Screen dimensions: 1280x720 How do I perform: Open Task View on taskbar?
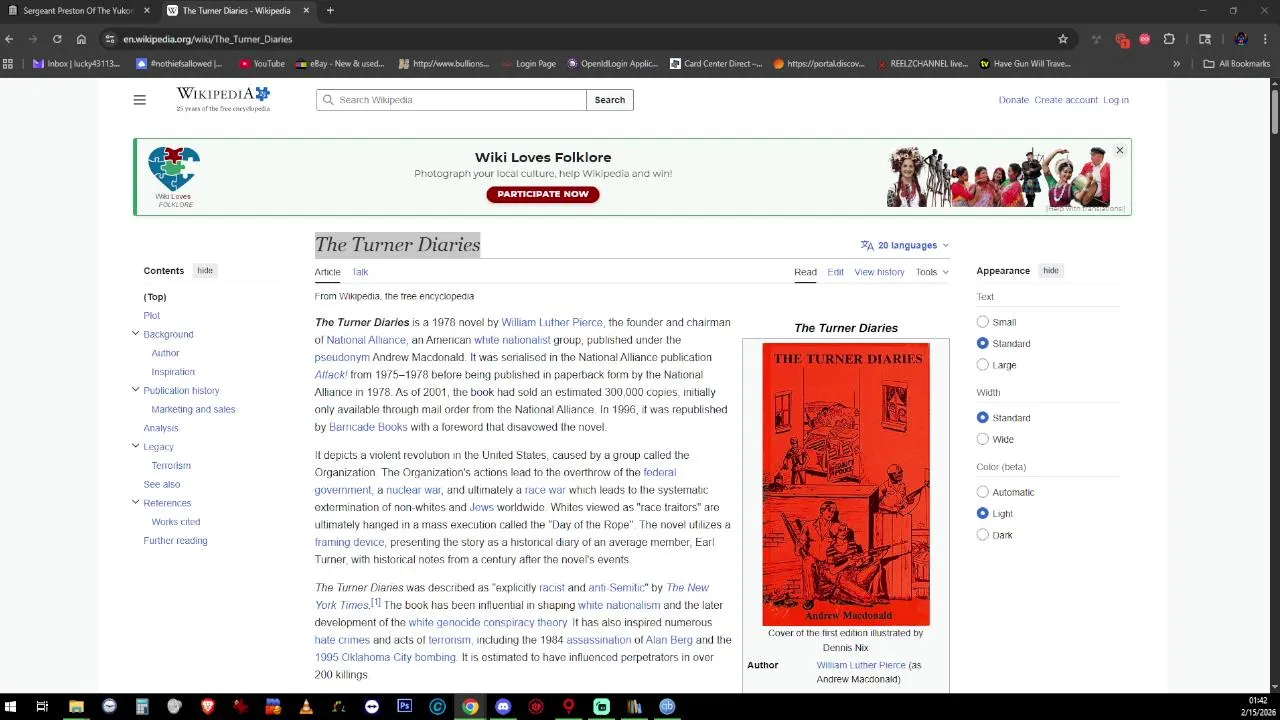pos(42,707)
